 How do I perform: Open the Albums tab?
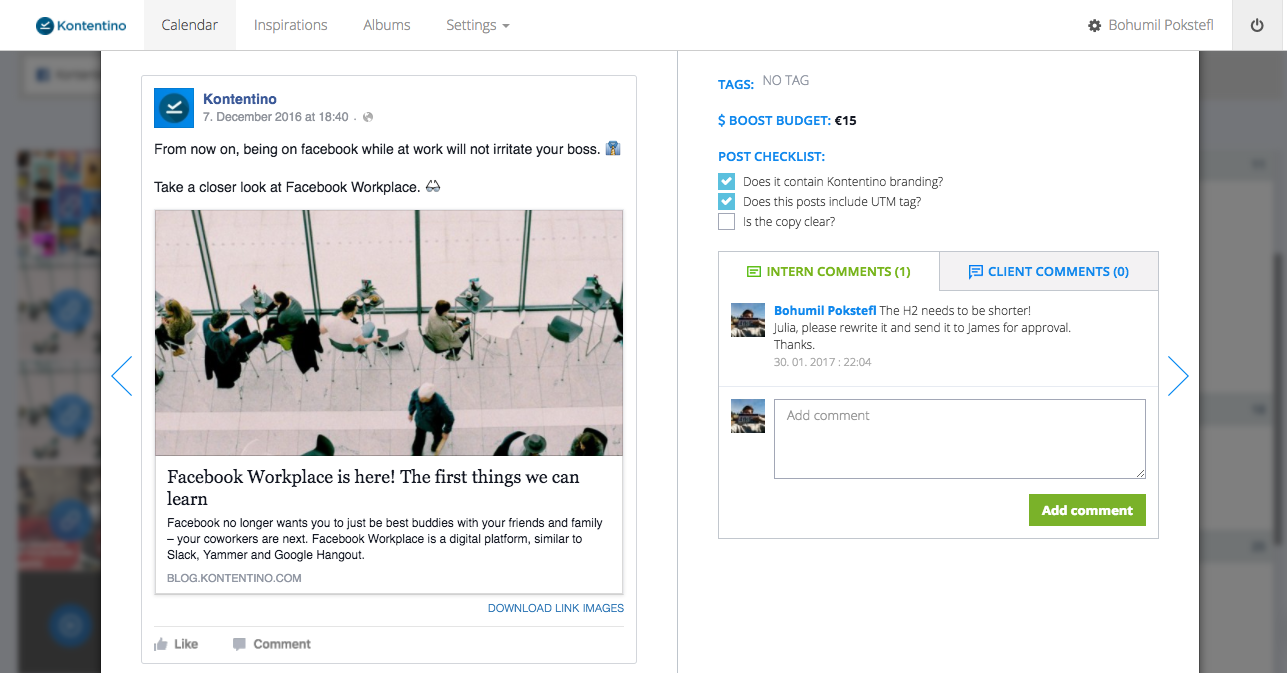pyautogui.click(x=387, y=25)
